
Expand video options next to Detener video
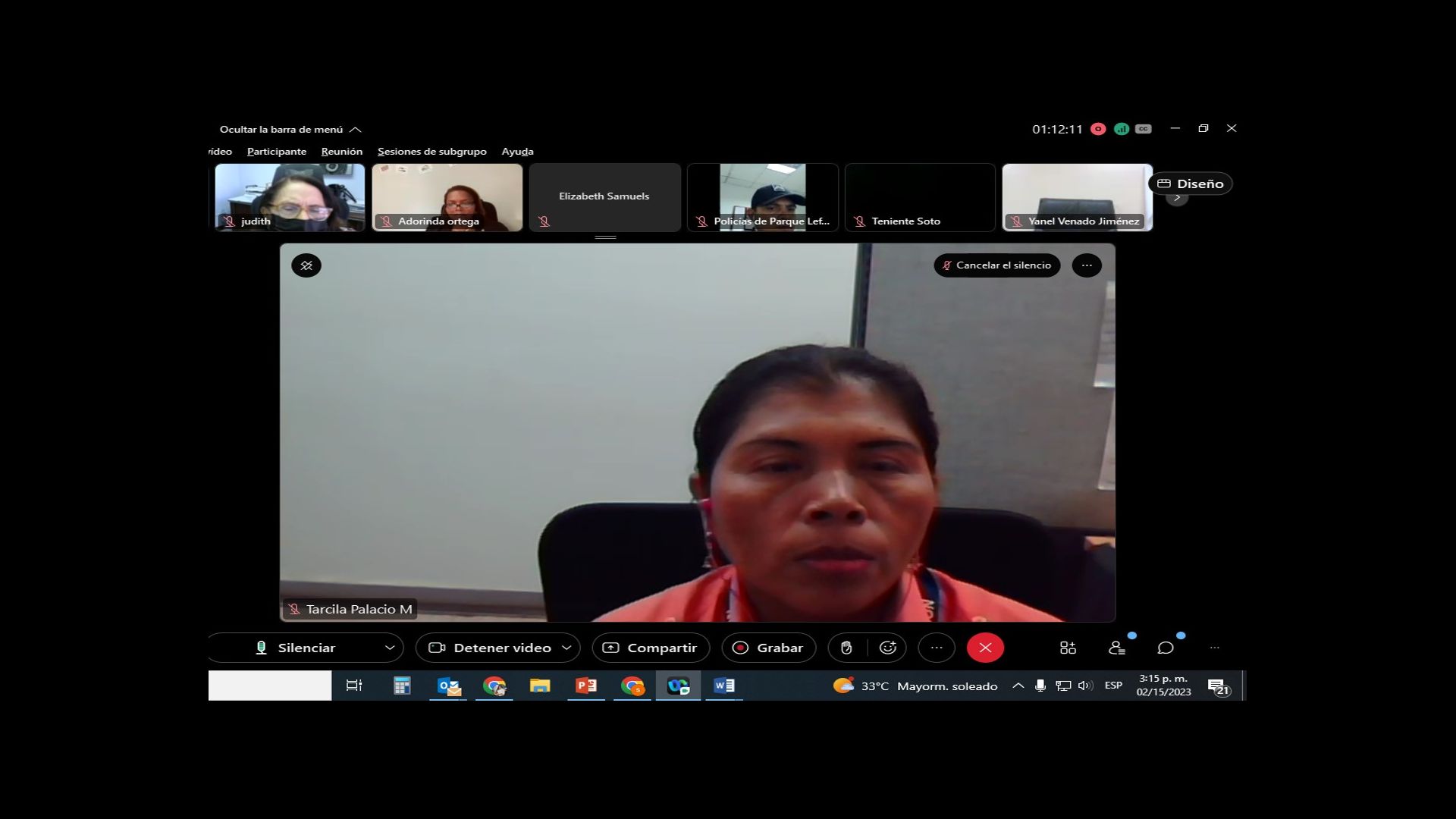pos(566,648)
